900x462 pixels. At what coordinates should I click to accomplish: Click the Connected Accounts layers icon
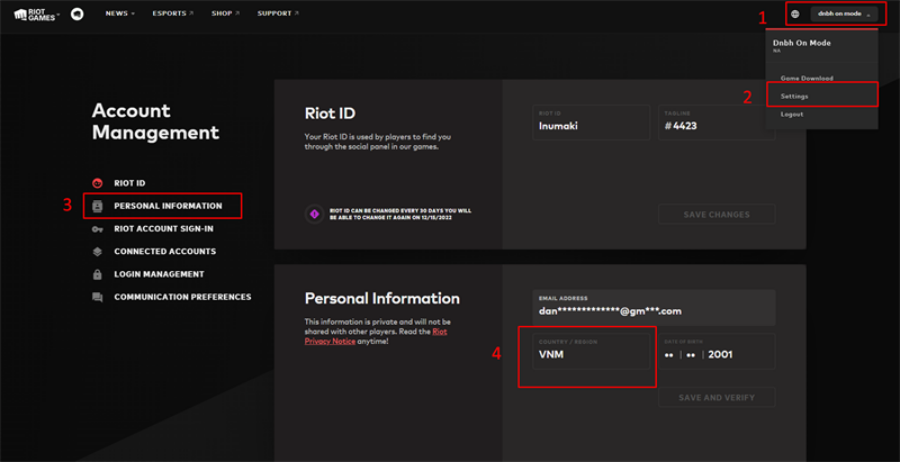click(x=97, y=251)
